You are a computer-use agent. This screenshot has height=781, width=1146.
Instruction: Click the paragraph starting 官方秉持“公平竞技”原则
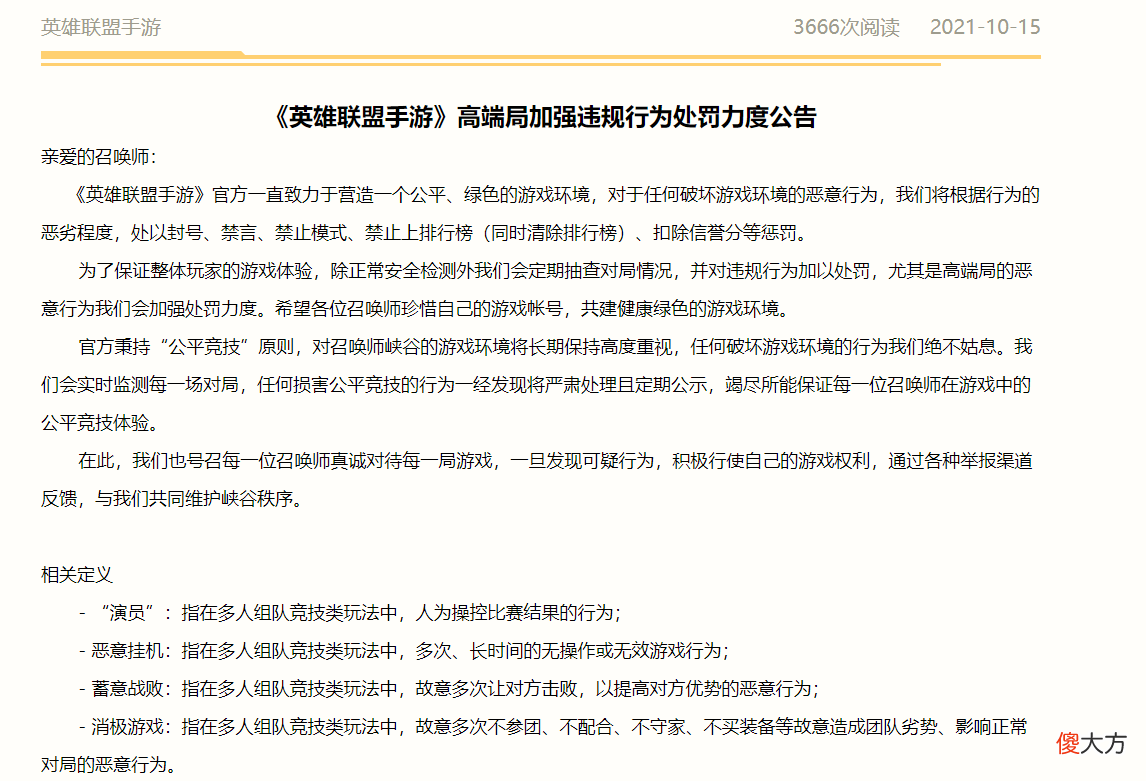(536, 385)
